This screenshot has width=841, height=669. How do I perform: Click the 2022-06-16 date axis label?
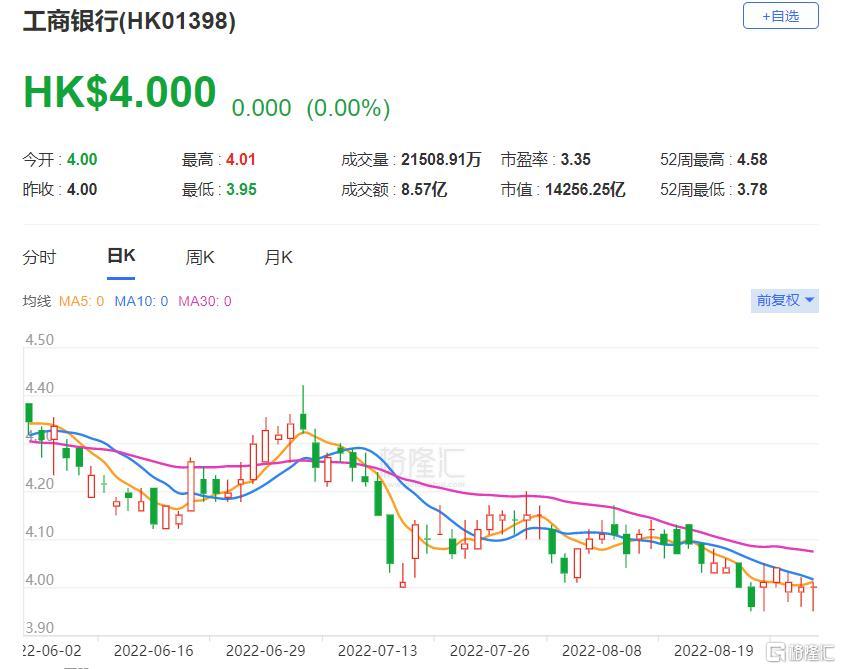click(x=153, y=651)
